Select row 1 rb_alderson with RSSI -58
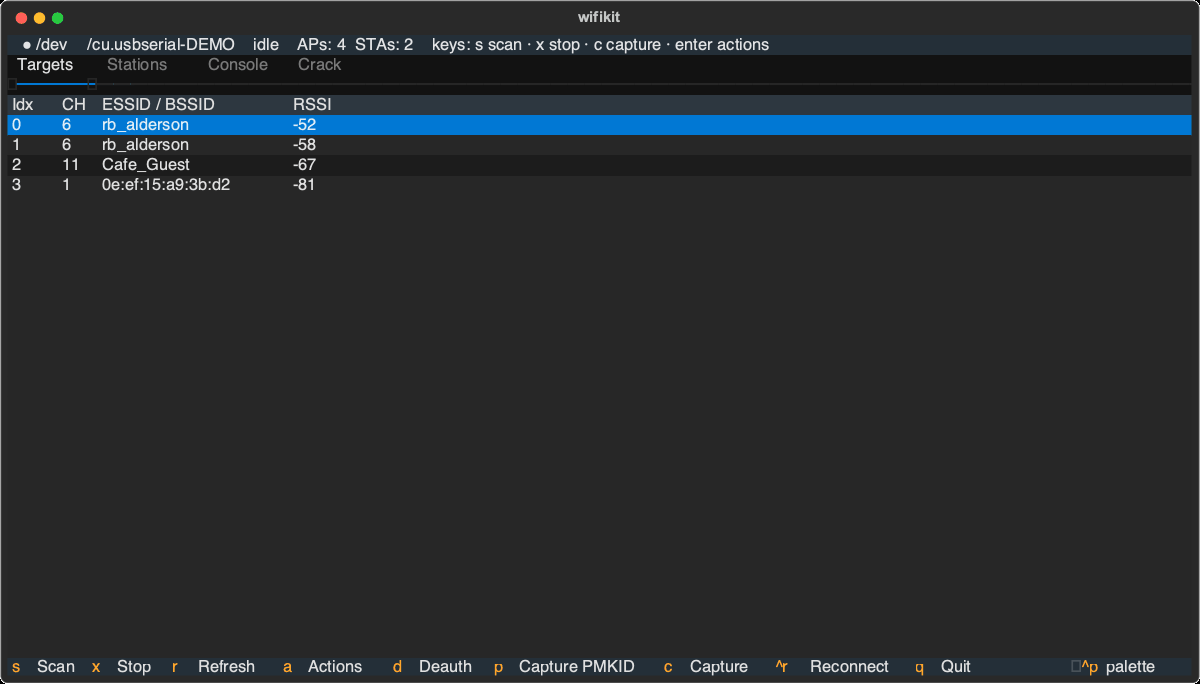Screen dimensions: 1200x684 pyautogui.click(x=599, y=145)
